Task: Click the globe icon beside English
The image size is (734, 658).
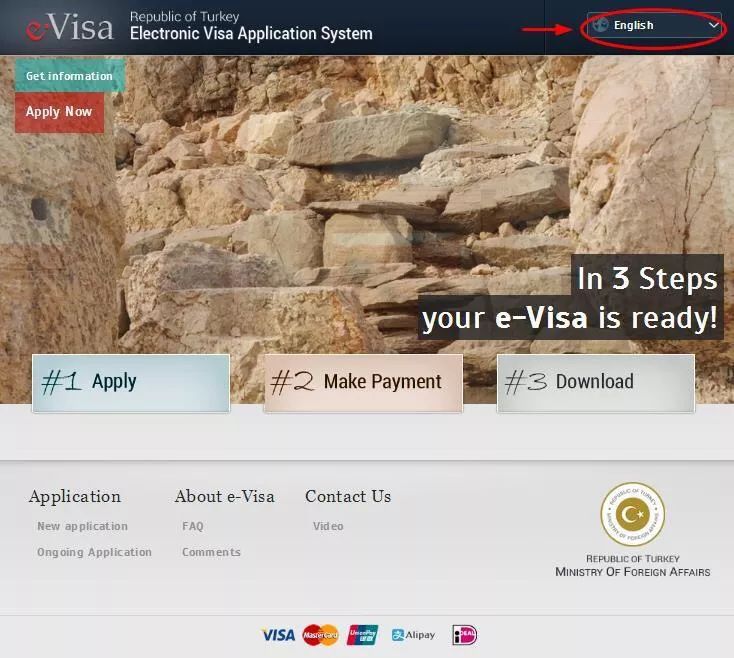Action: [x=600, y=25]
